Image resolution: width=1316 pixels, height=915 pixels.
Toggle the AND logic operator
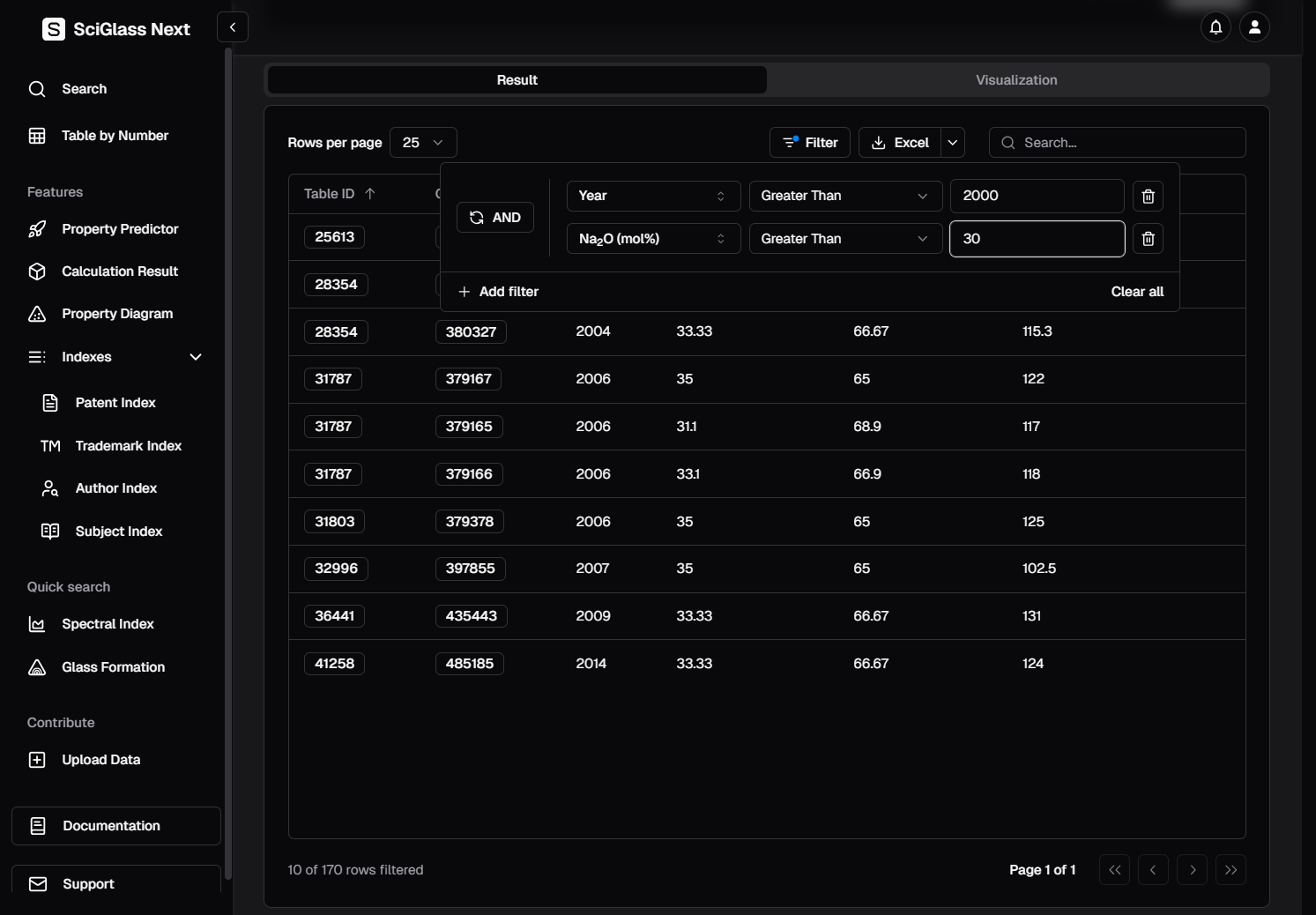click(495, 218)
